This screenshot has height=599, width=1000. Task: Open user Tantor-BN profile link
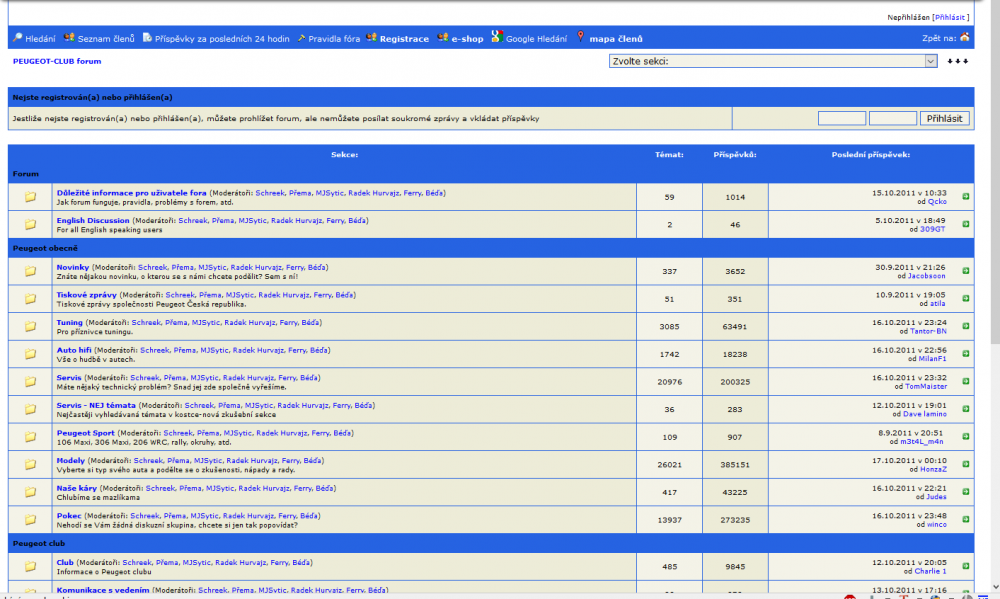click(928, 332)
